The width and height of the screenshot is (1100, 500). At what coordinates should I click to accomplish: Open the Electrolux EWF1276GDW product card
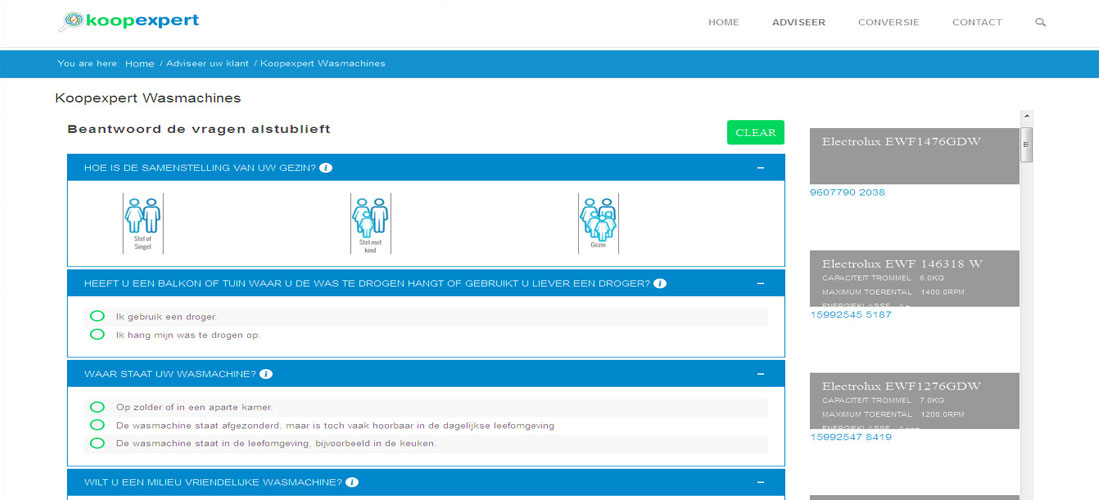pyautogui.click(x=914, y=401)
